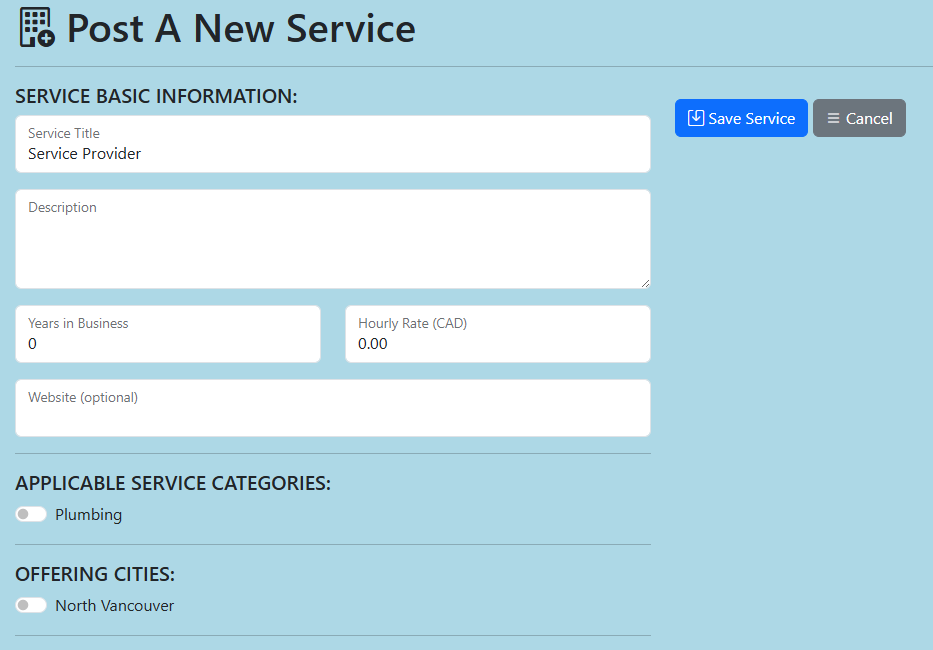Click the North Vancouver label text

point(114,606)
